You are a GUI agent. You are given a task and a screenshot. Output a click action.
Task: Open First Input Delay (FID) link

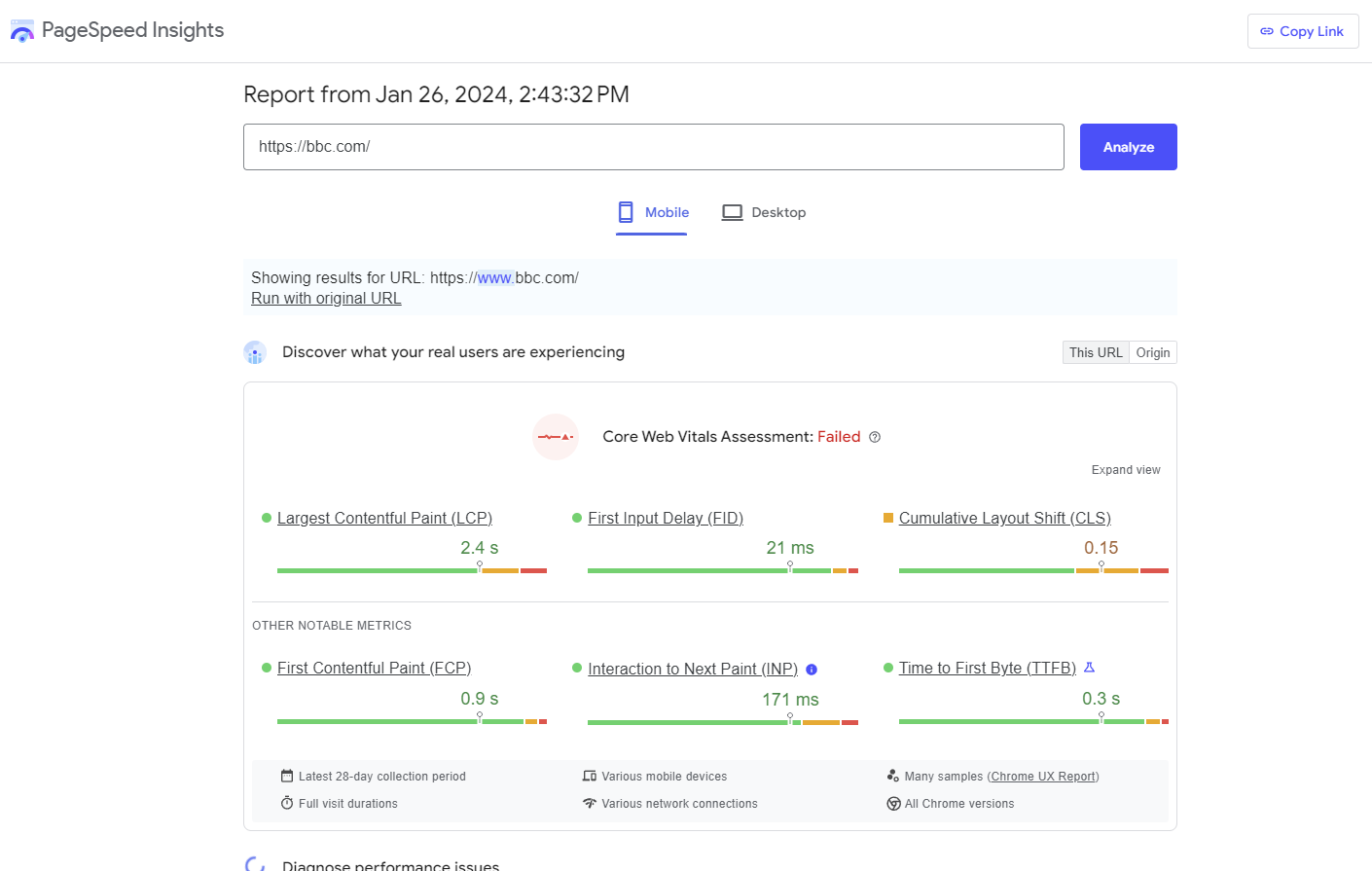click(666, 518)
